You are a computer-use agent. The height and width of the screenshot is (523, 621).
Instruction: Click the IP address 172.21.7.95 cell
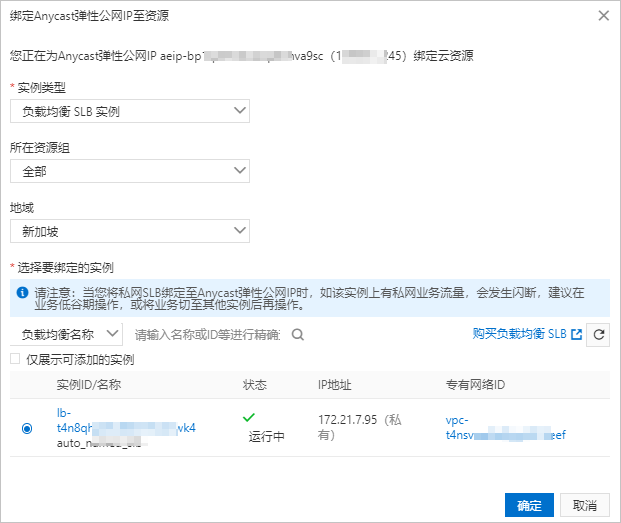(360, 427)
